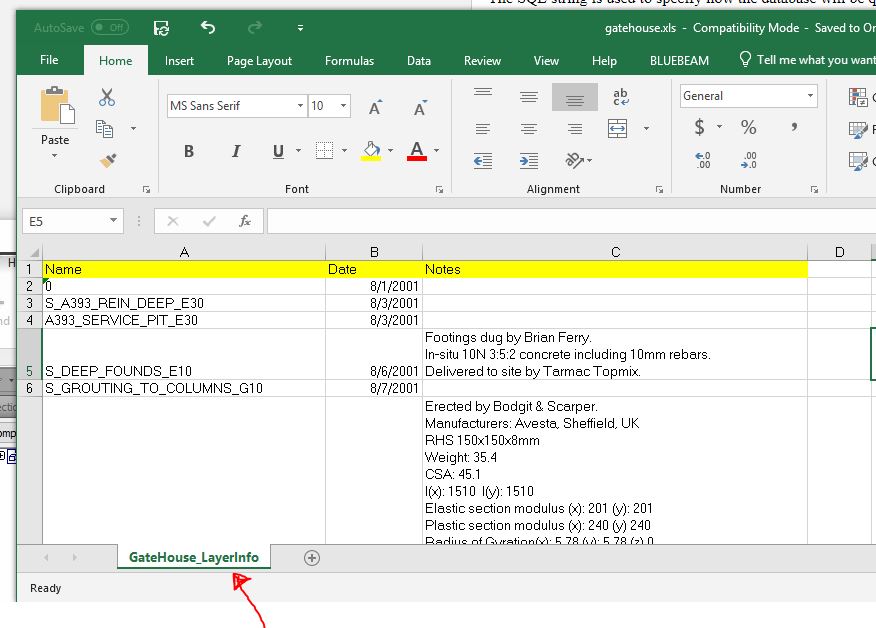This screenshot has width=876, height=628.
Task: Open the Font dialog launcher
Action: pyautogui.click(x=440, y=189)
